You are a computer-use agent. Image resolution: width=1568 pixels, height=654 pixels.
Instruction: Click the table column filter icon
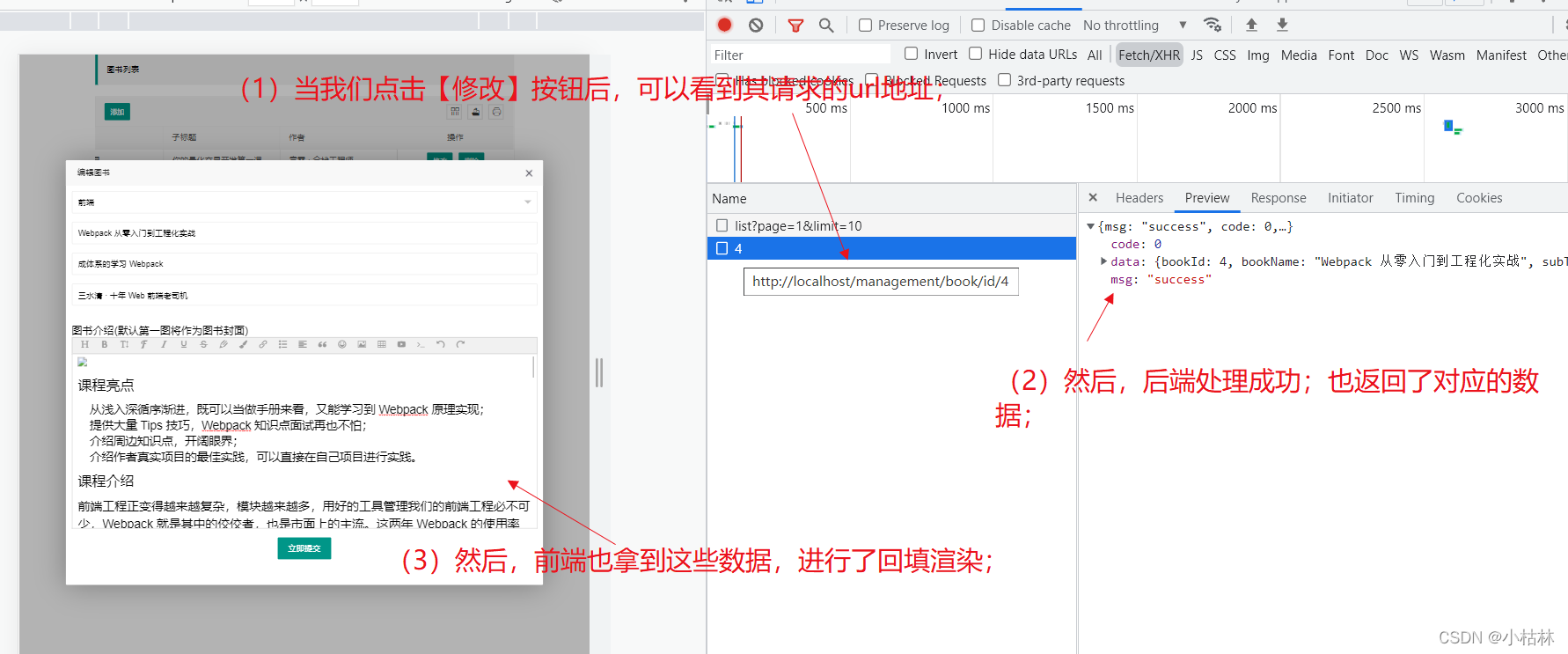click(x=455, y=112)
